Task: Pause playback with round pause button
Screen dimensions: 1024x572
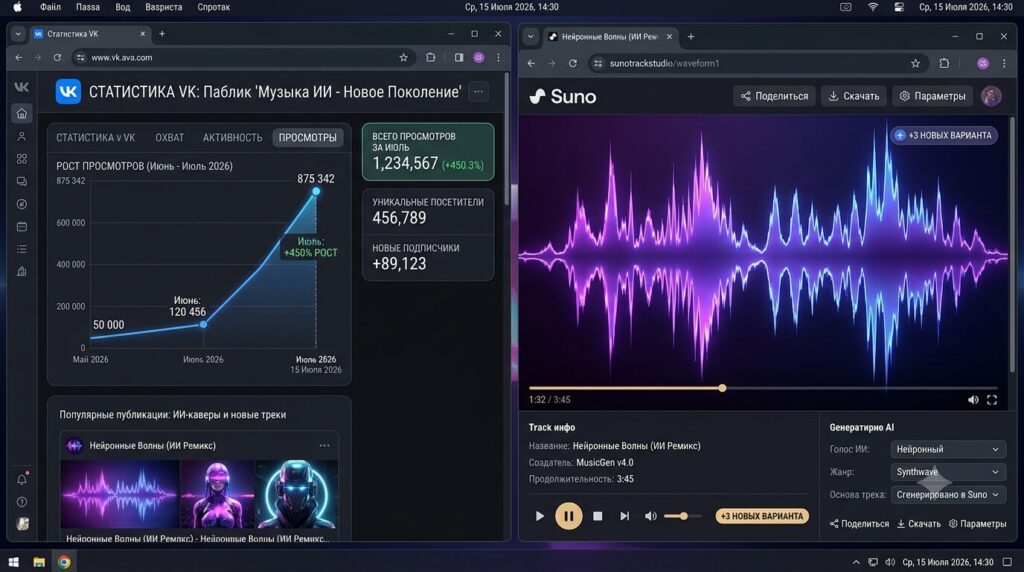Action: coord(569,516)
